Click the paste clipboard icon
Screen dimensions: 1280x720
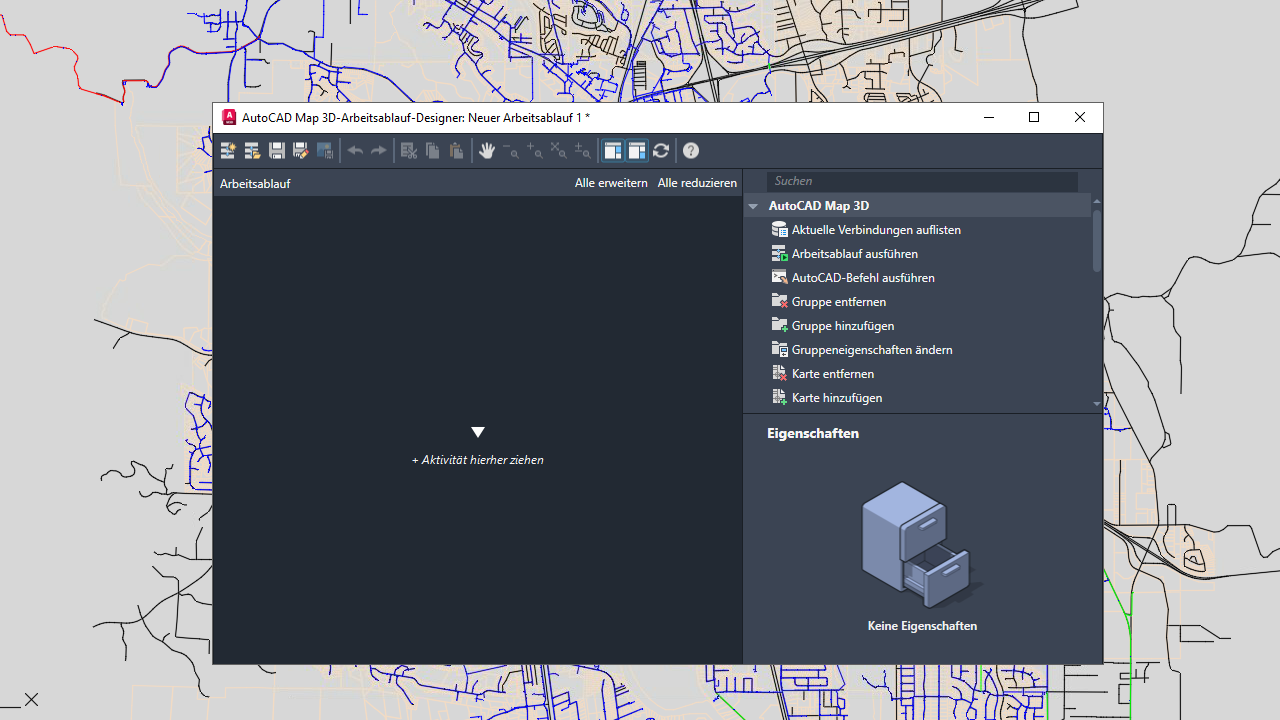click(x=457, y=151)
